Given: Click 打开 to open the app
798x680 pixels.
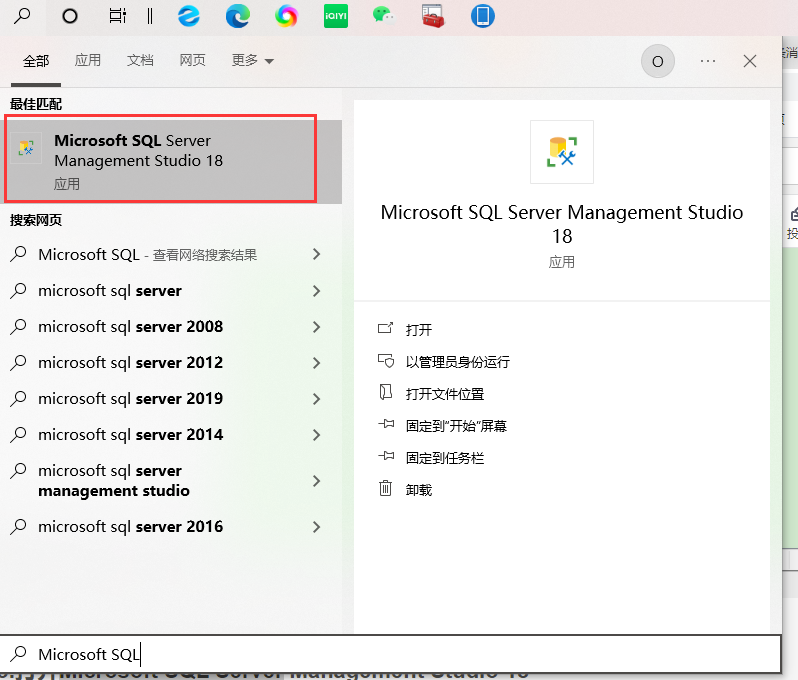Looking at the screenshot, I should point(418,330).
